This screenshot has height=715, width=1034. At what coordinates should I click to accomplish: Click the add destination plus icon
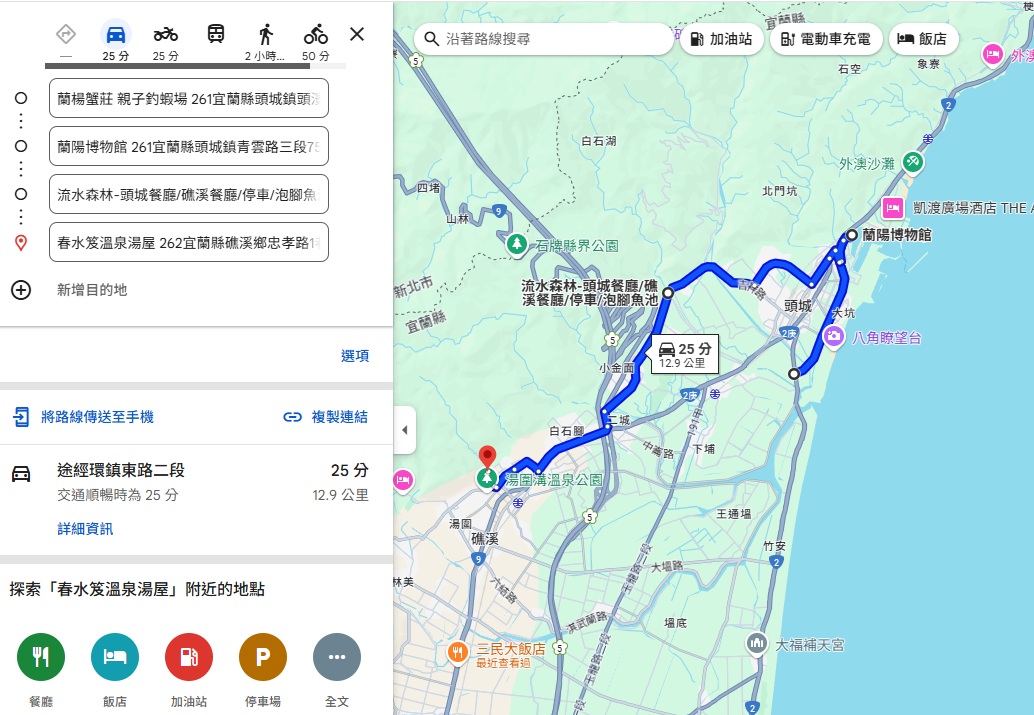click(x=21, y=290)
